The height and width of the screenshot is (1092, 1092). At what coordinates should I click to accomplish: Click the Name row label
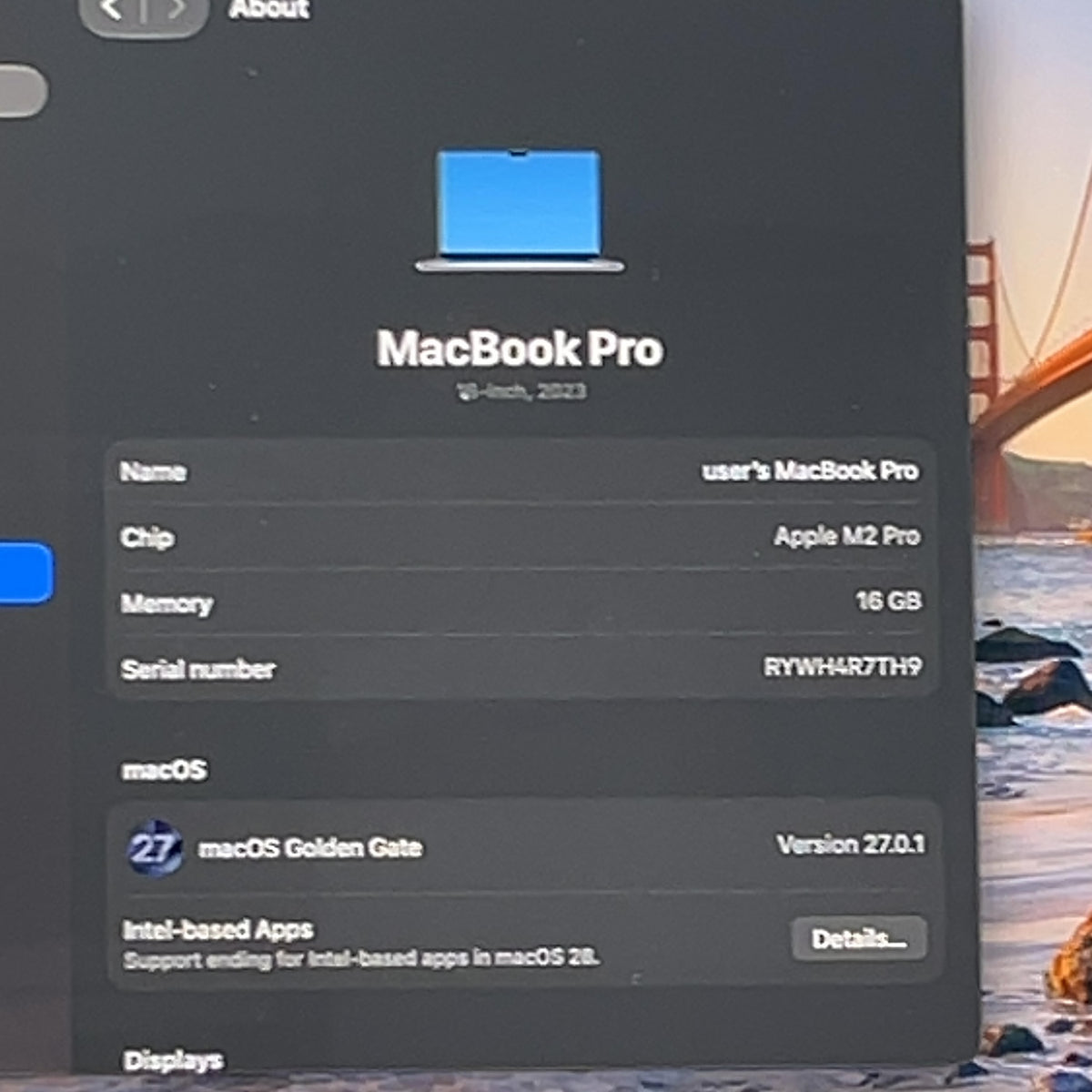tap(153, 471)
